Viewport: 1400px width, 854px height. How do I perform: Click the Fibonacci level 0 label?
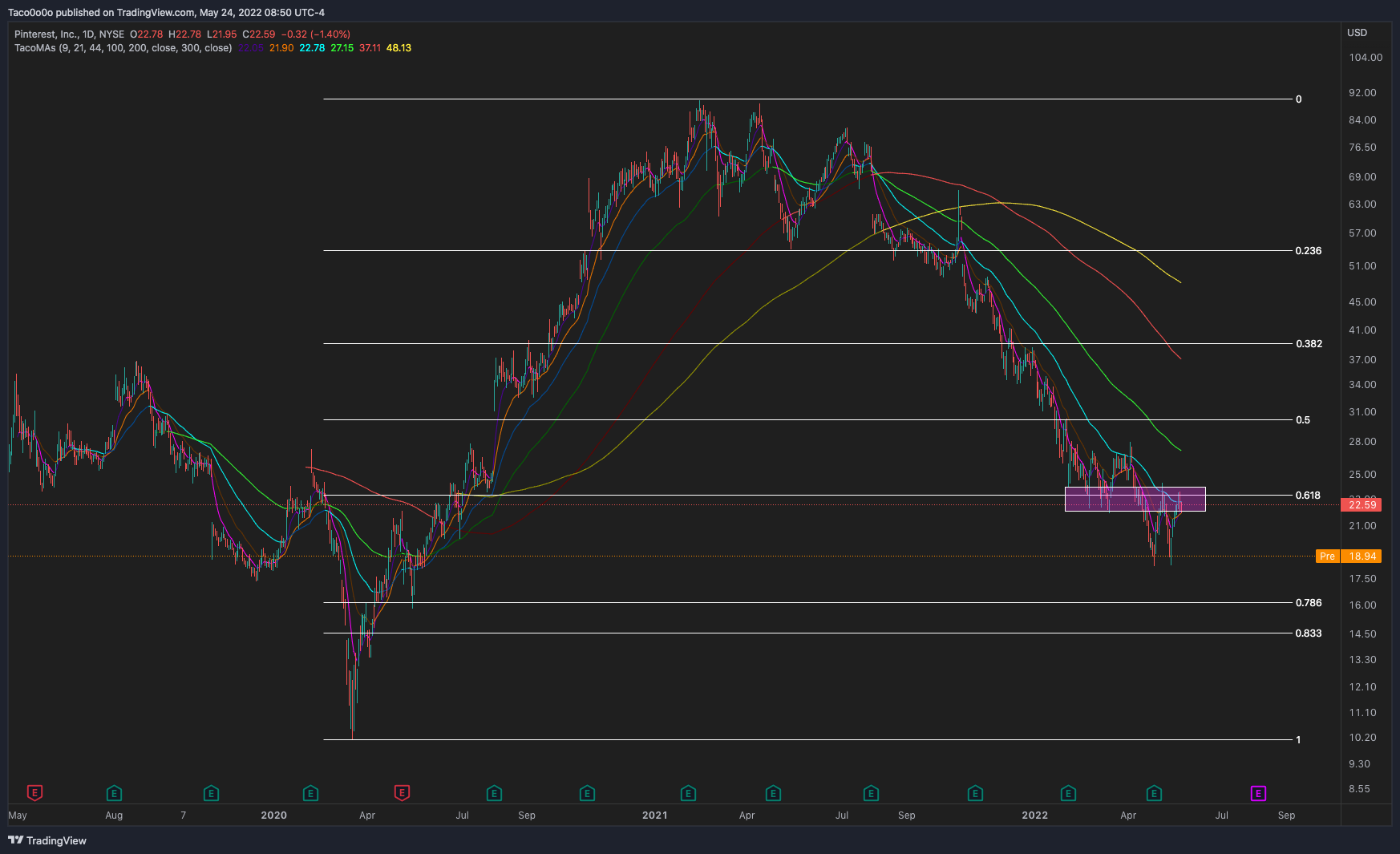[1299, 99]
